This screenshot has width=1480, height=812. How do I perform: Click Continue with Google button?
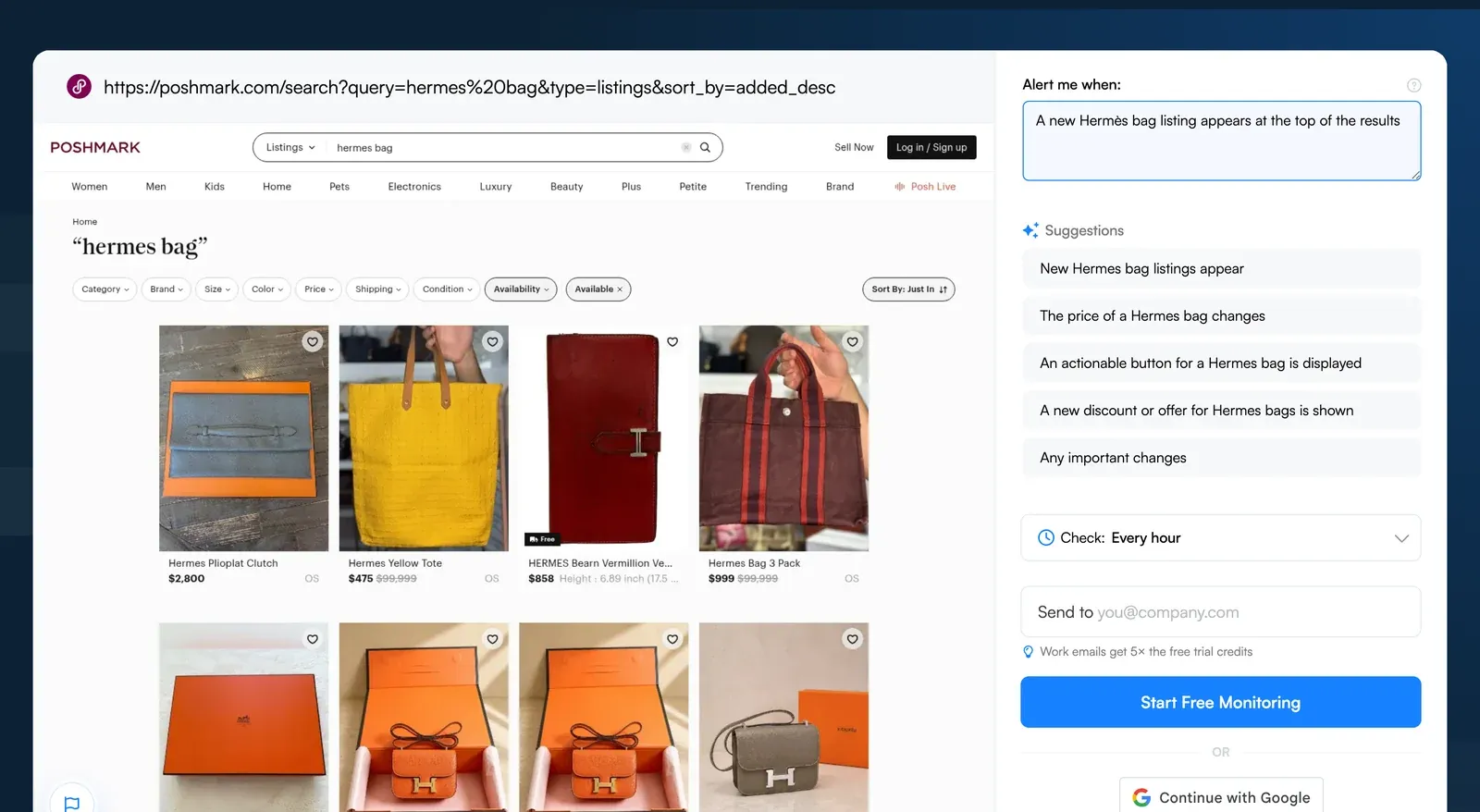coord(1221,796)
